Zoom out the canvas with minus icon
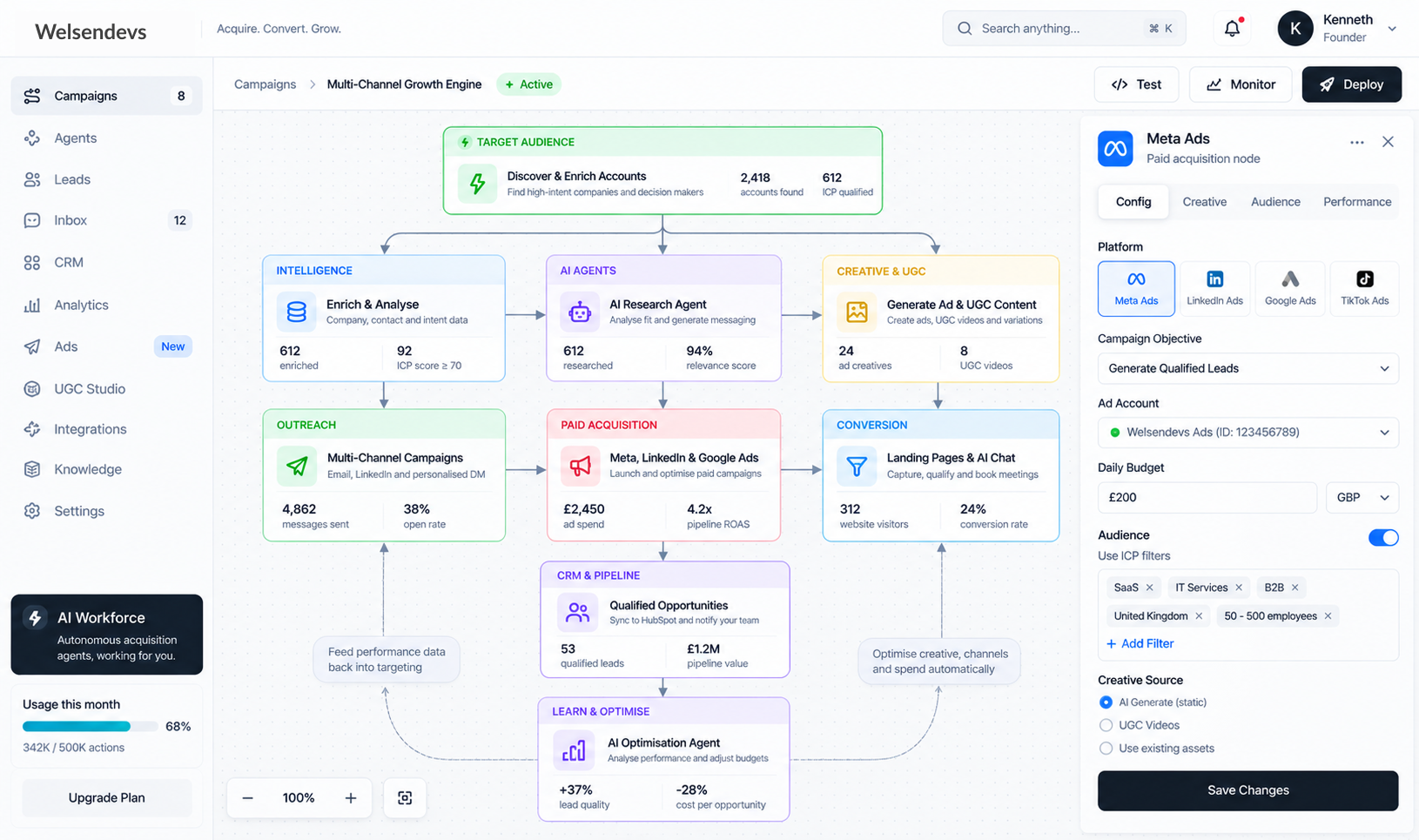This screenshot has width=1419, height=840. 248,798
